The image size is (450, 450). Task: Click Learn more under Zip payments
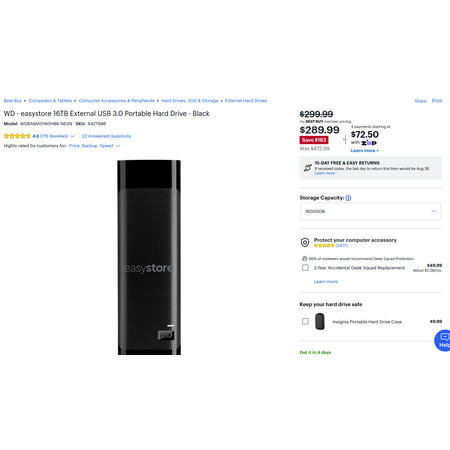(364, 151)
